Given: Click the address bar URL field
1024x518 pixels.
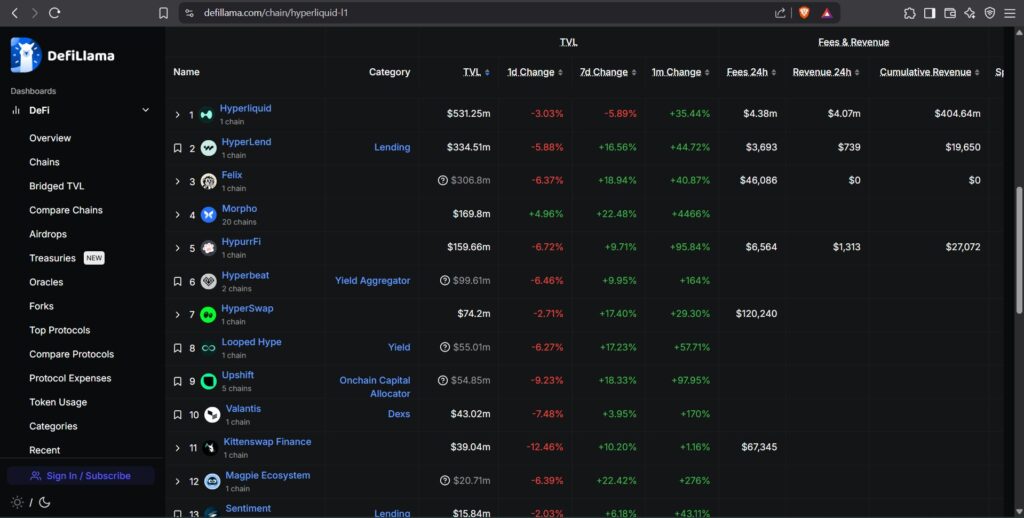Looking at the screenshot, I should click(483, 12).
